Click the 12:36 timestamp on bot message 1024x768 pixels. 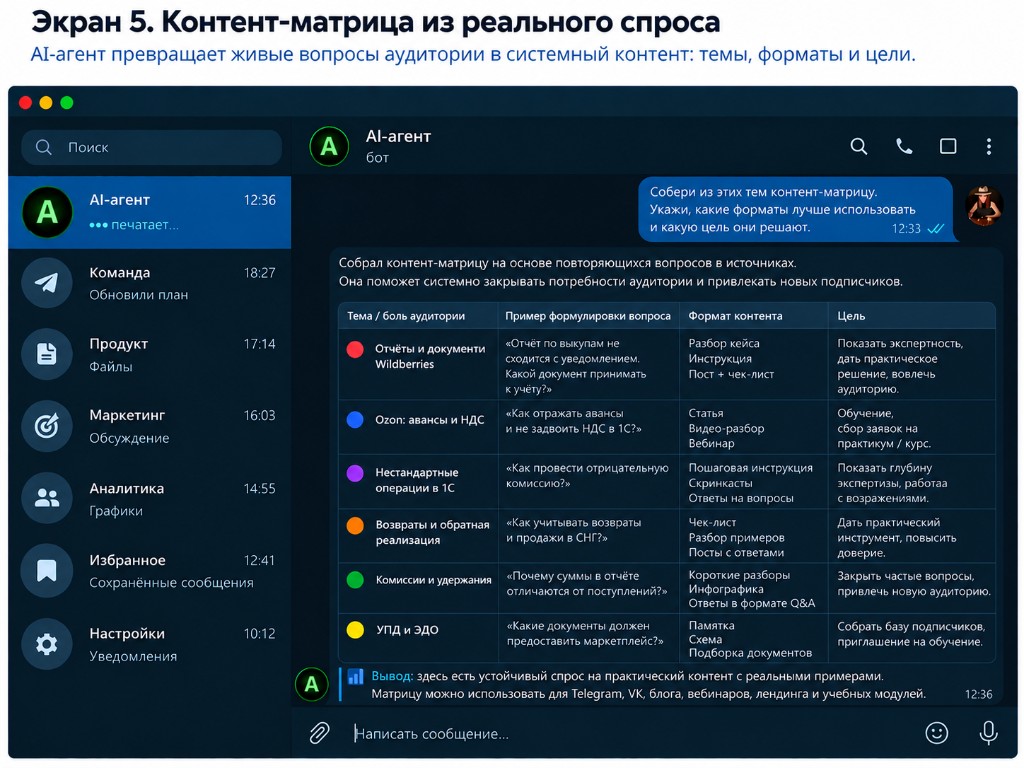tap(978, 694)
